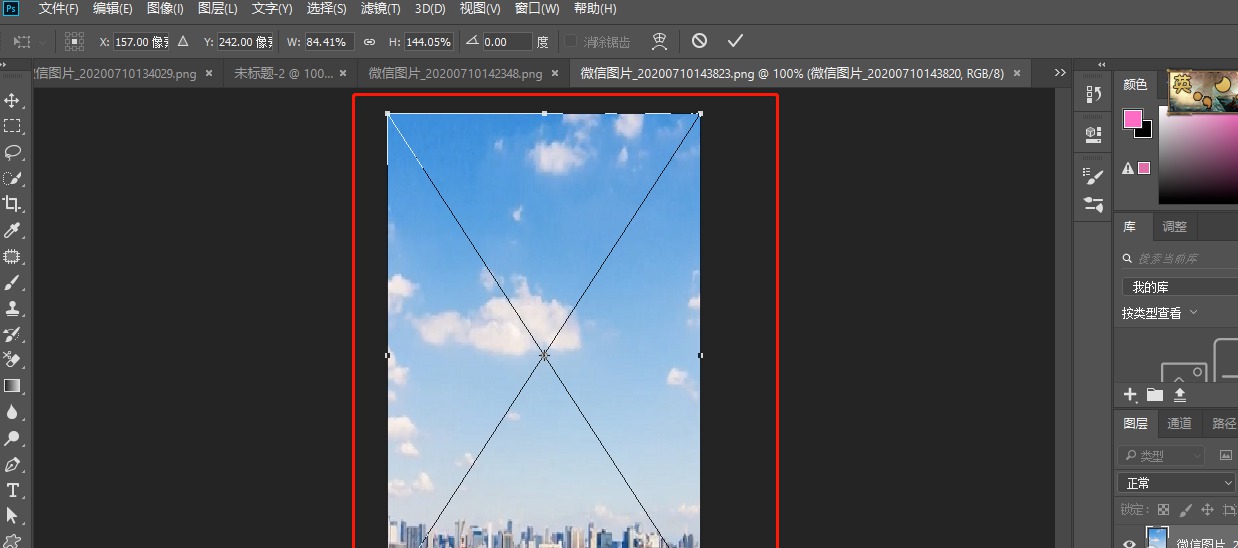The height and width of the screenshot is (548, 1238).
Task: Cancel the transform in options bar
Action: (x=699, y=41)
